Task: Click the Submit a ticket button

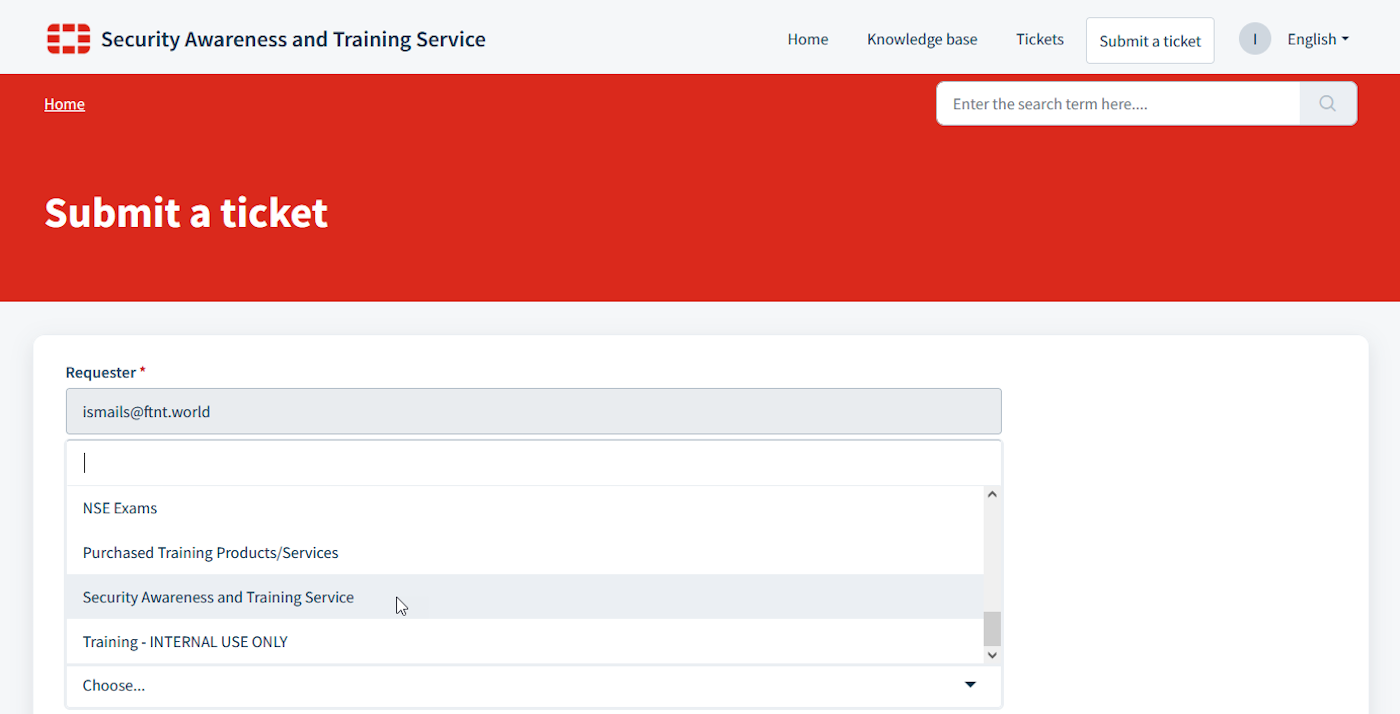Action: (1150, 40)
